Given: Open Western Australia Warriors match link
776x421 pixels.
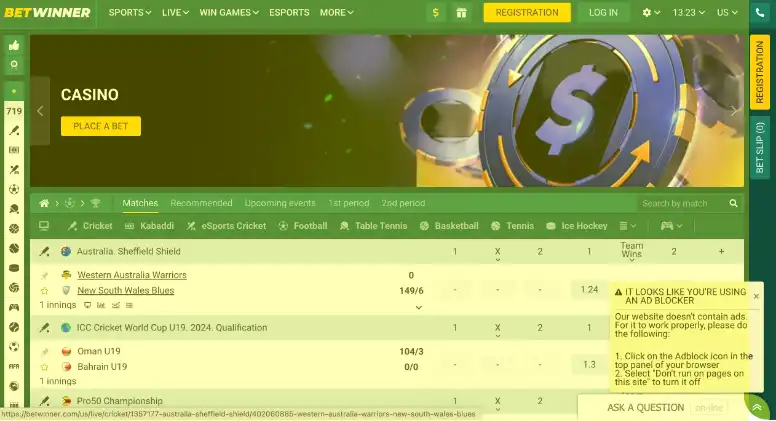Looking at the screenshot, I should [132, 275].
